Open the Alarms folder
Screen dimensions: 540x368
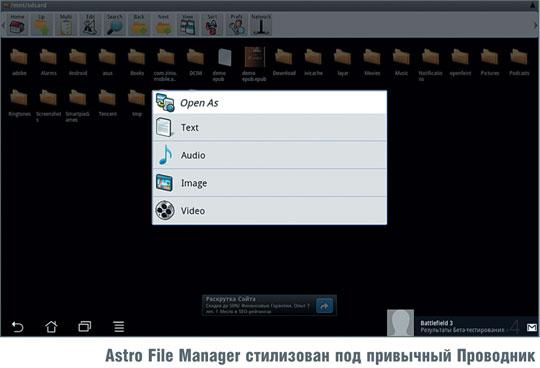tap(48, 62)
